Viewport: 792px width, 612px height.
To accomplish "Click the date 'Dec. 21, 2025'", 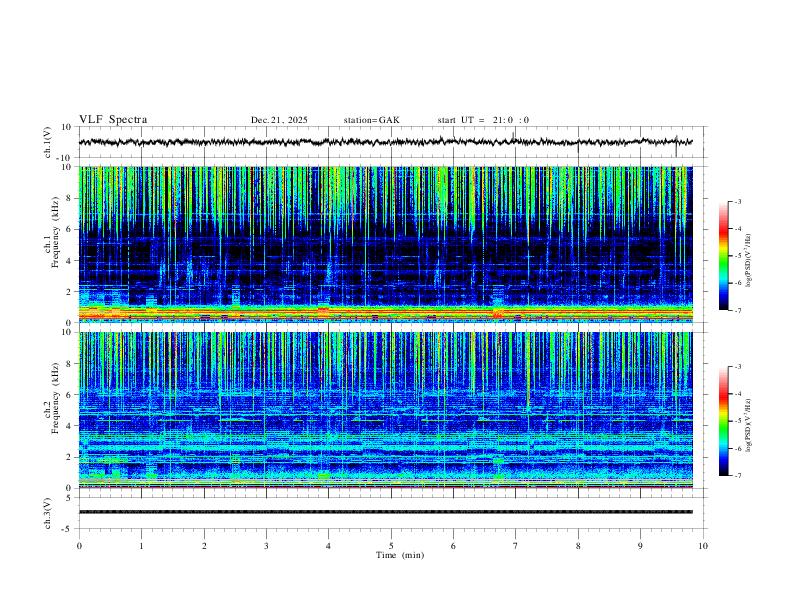I will click(279, 120).
